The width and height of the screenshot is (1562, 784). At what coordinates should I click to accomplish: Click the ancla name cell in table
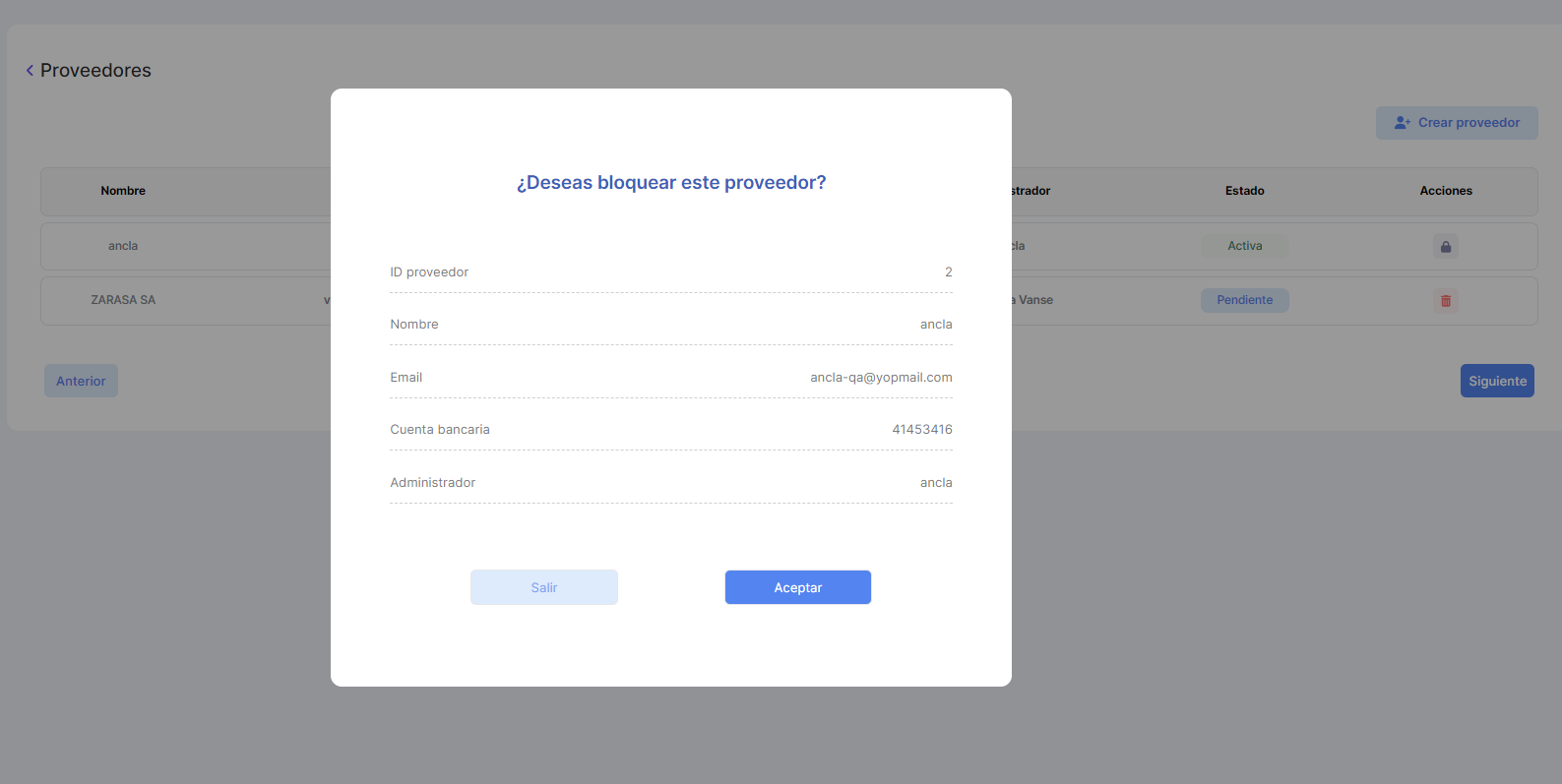pos(123,246)
